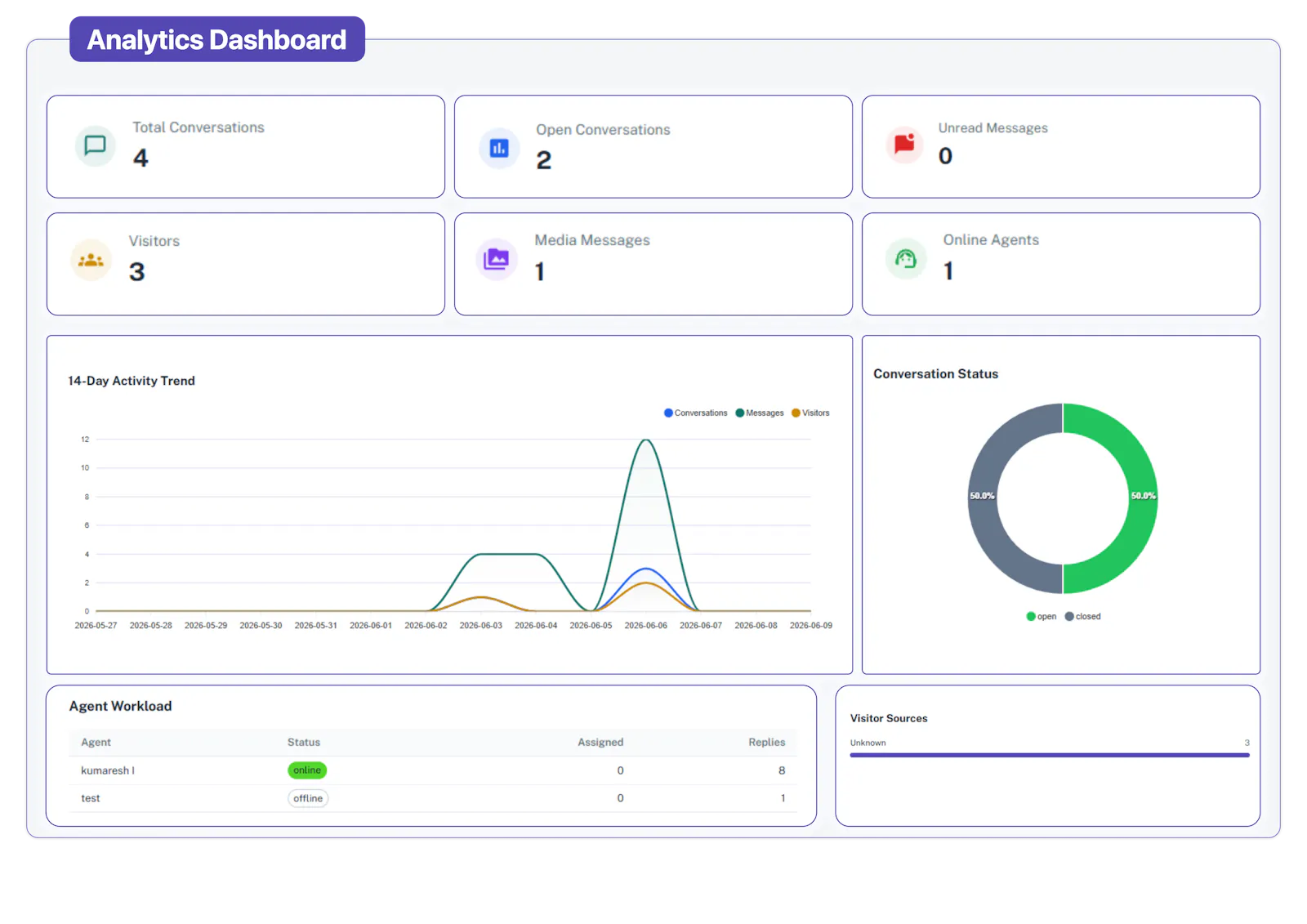Click the Unread Messages red flag icon
This screenshot has height=924, width=1307.
904,144
